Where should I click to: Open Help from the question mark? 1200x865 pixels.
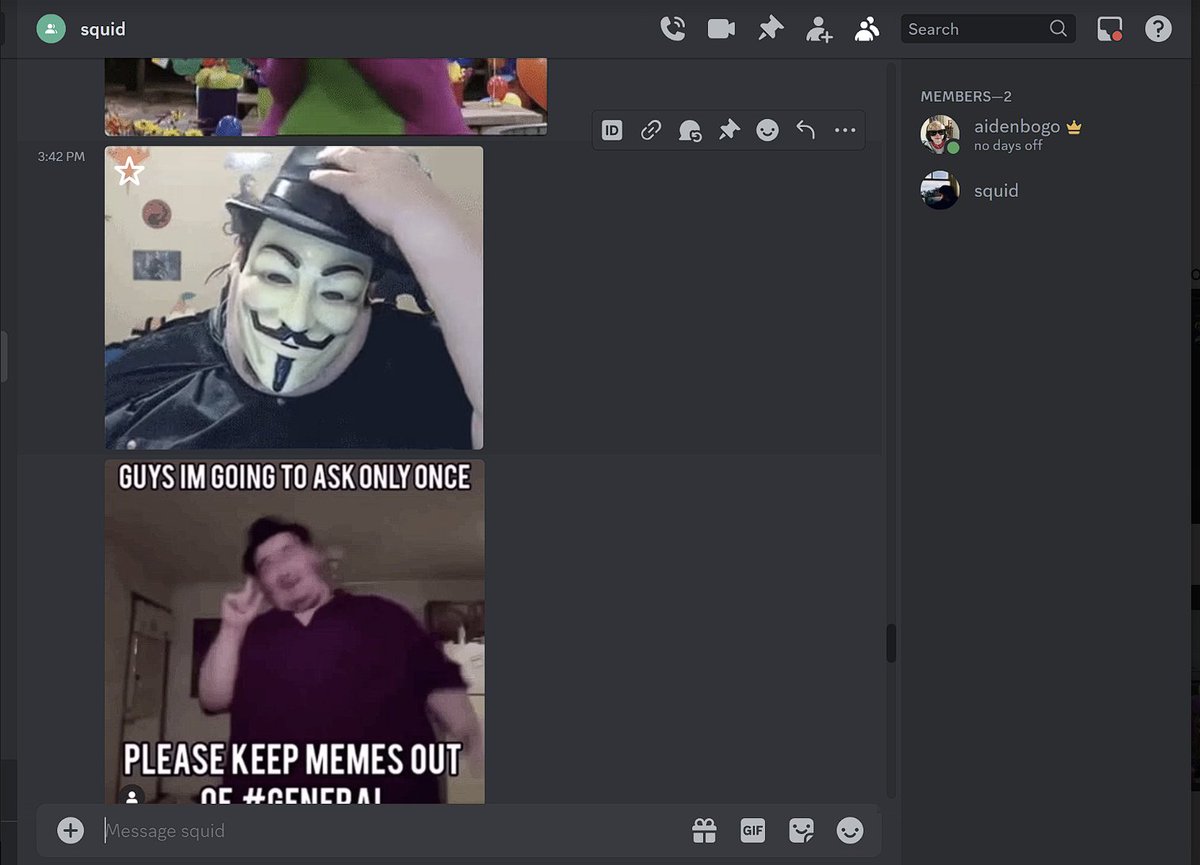pos(1158,29)
